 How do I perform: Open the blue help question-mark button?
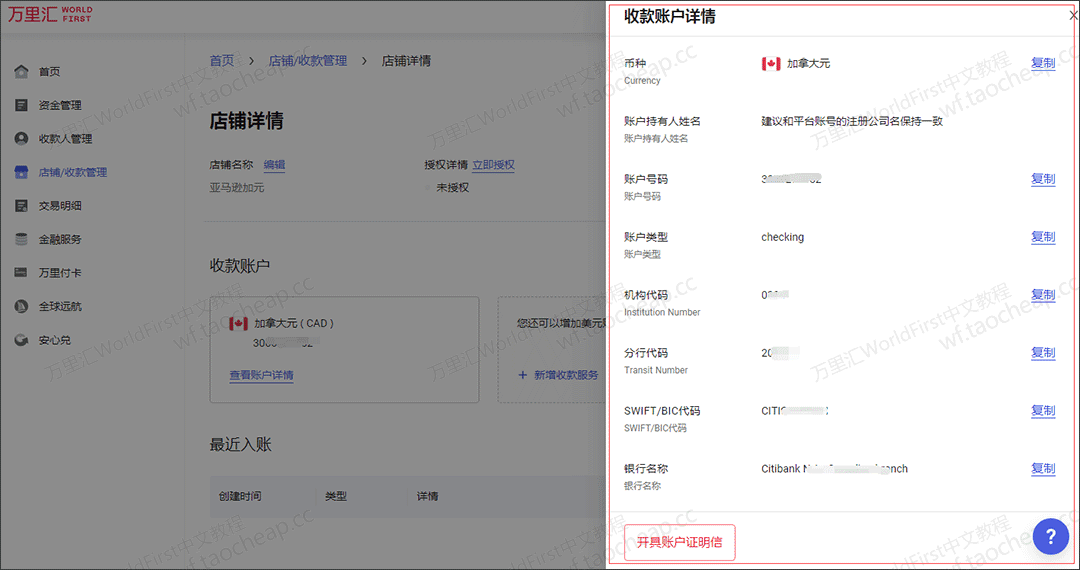[x=1050, y=536]
